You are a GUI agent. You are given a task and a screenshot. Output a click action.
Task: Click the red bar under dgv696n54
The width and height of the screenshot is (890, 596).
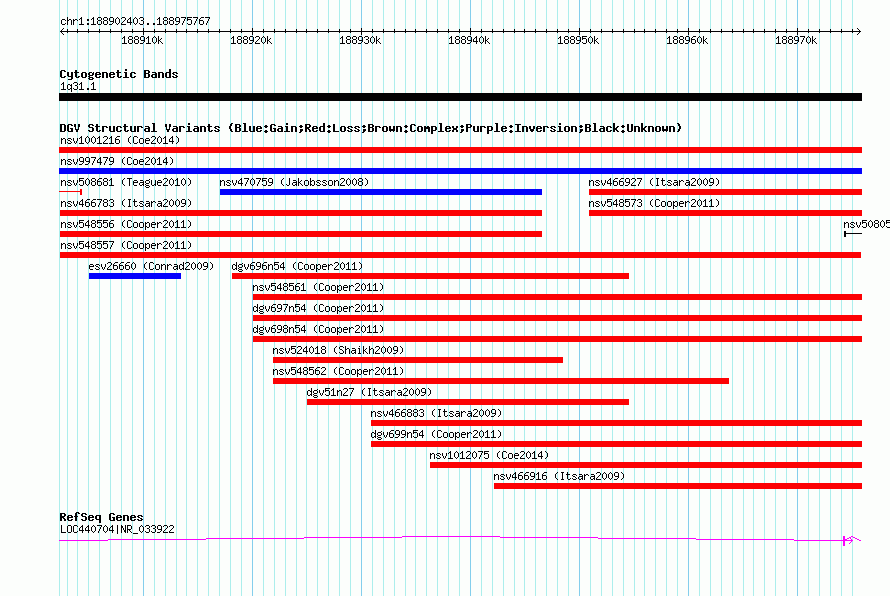click(x=430, y=276)
